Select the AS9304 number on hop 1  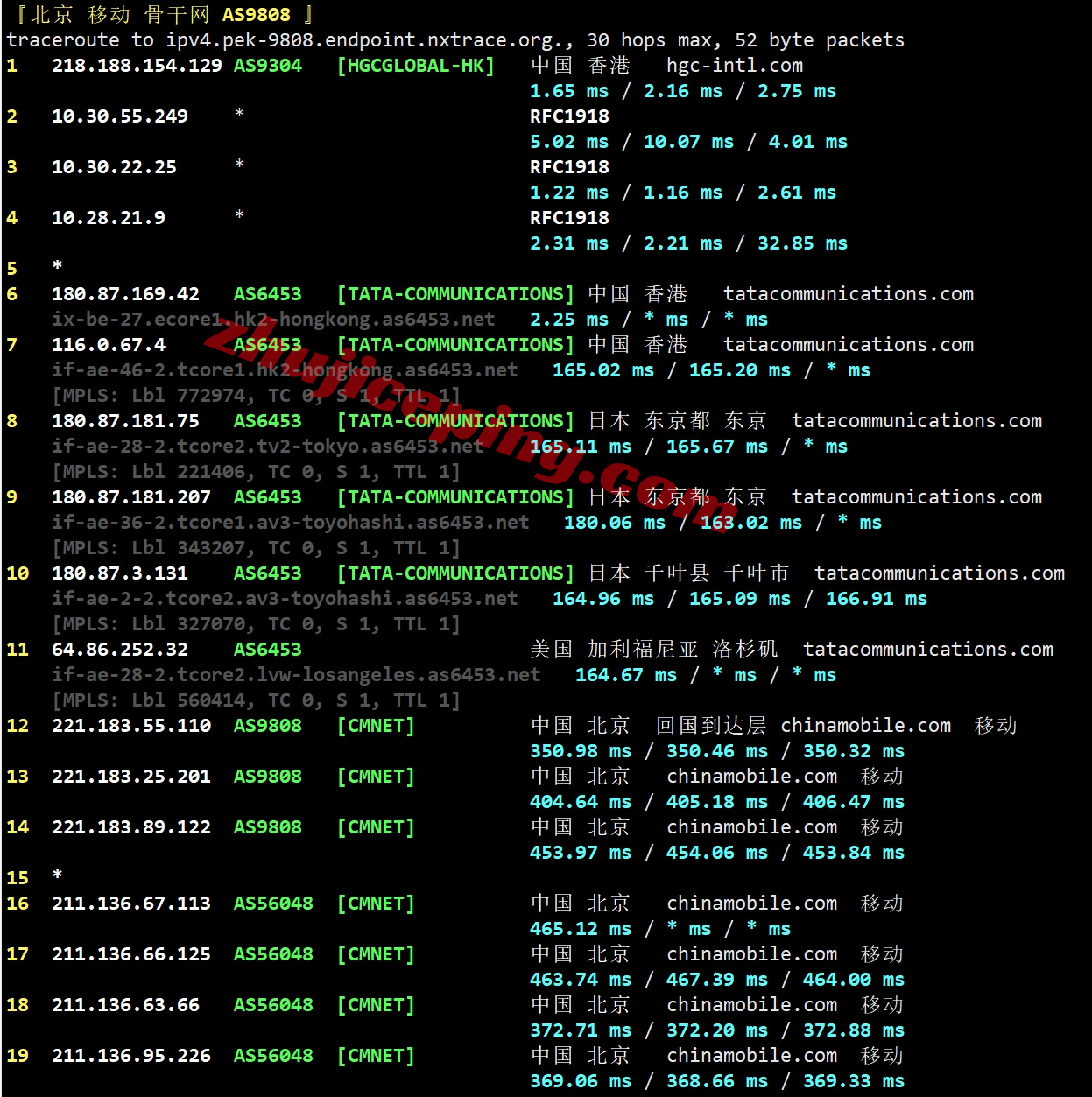coord(268,66)
